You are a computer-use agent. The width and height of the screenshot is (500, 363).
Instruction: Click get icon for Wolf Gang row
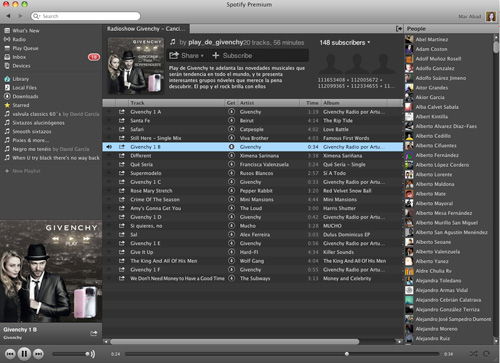[x=231, y=261]
